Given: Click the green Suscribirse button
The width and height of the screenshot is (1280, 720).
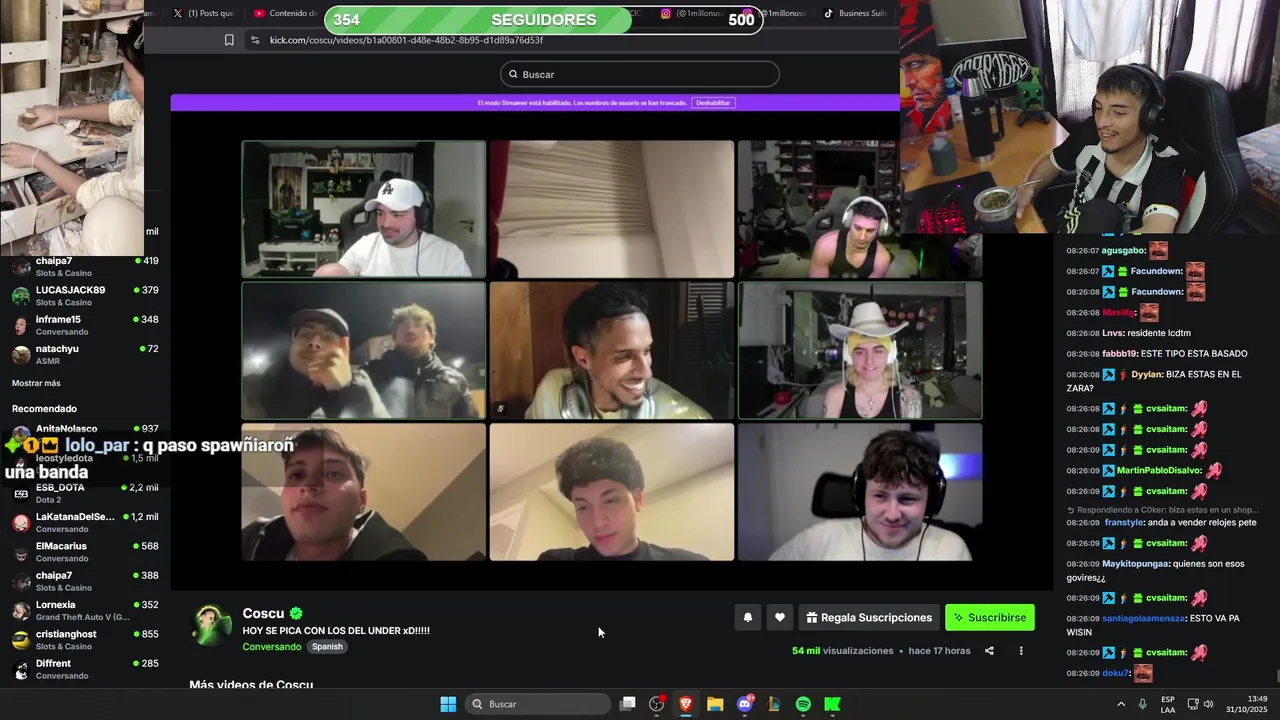Looking at the screenshot, I should (990, 618).
